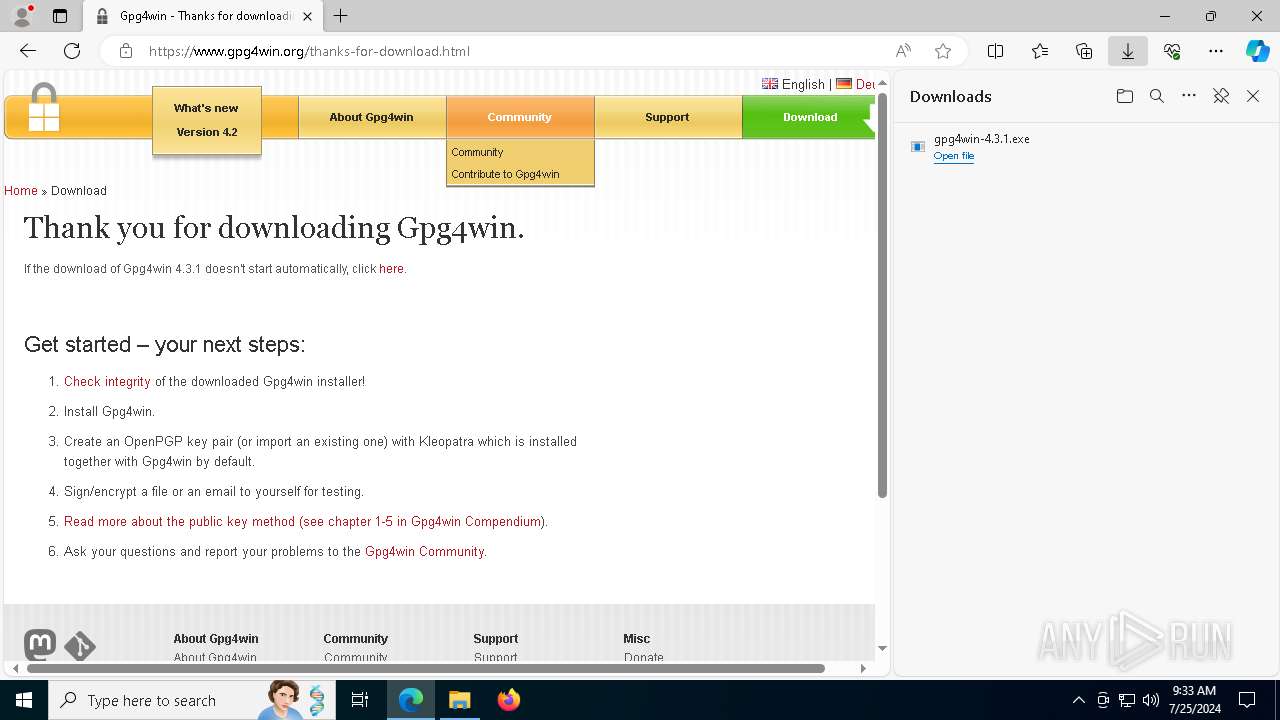Click the Gpg4win padlock logo
The width and height of the screenshot is (1280, 720).
click(x=43, y=108)
